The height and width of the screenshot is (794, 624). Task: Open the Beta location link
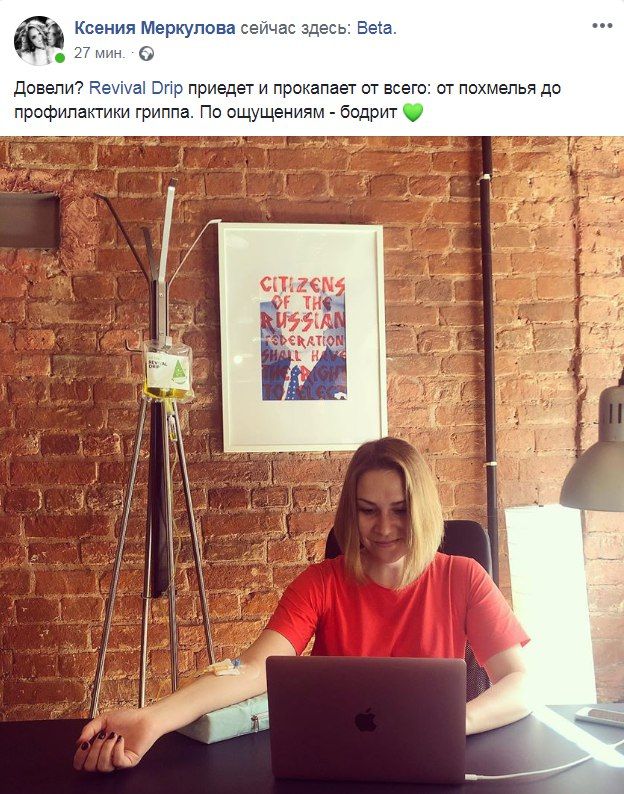click(x=374, y=28)
